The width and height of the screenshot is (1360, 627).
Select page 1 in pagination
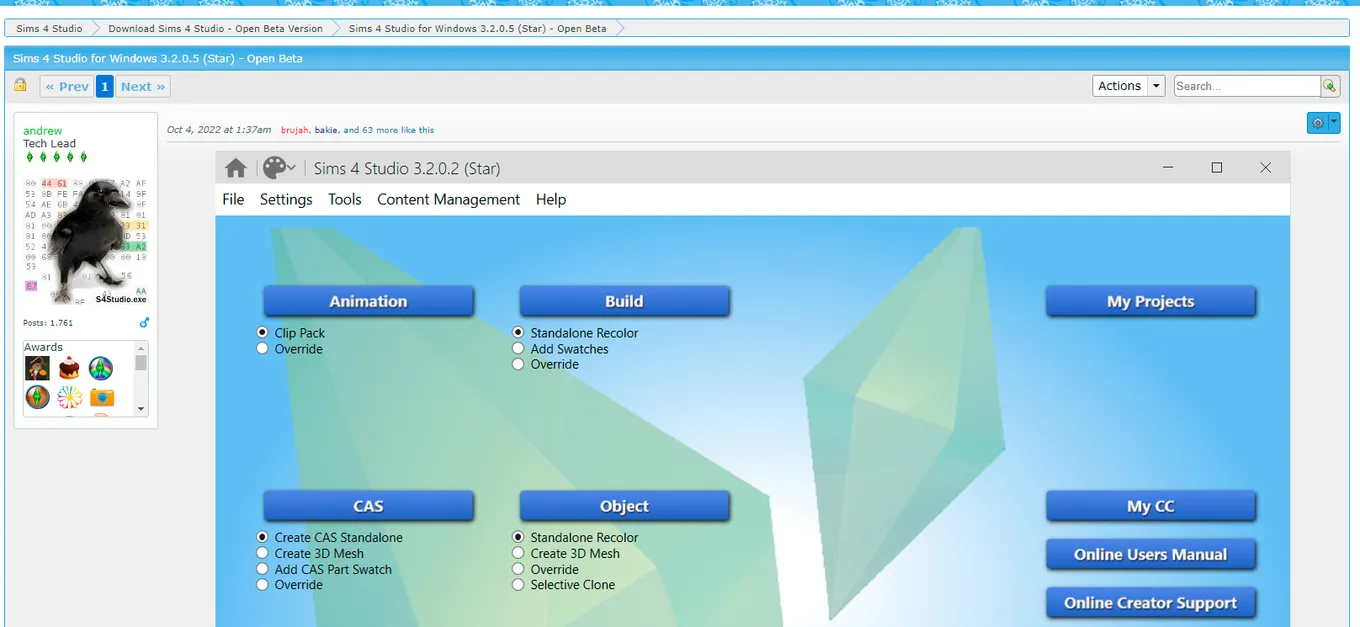(105, 86)
